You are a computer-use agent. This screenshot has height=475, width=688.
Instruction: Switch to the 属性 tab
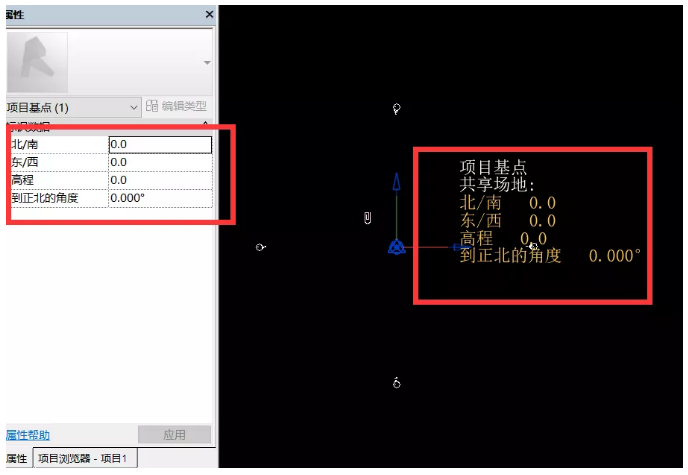pyautogui.click(x=16, y=458)
